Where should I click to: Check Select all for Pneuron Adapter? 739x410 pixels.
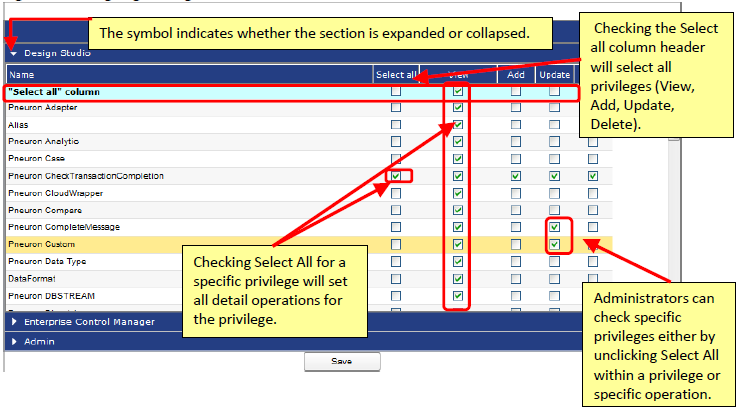point(396,107)
